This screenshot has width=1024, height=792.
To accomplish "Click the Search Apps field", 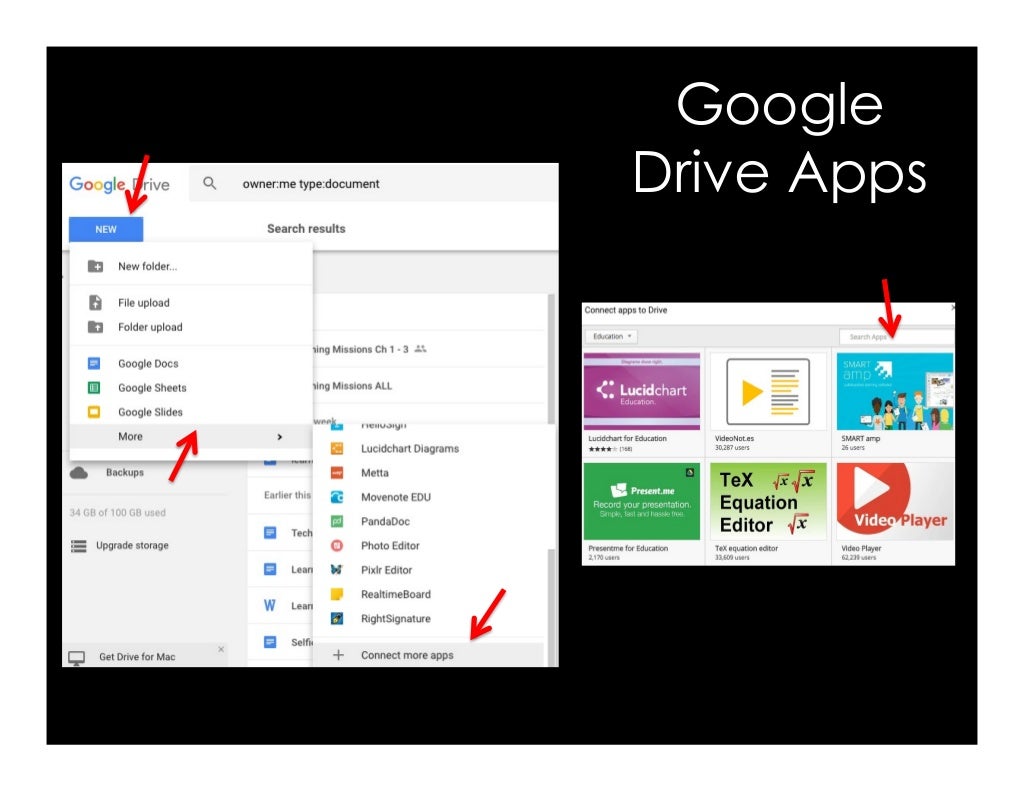I will click(x=895, y=337).
